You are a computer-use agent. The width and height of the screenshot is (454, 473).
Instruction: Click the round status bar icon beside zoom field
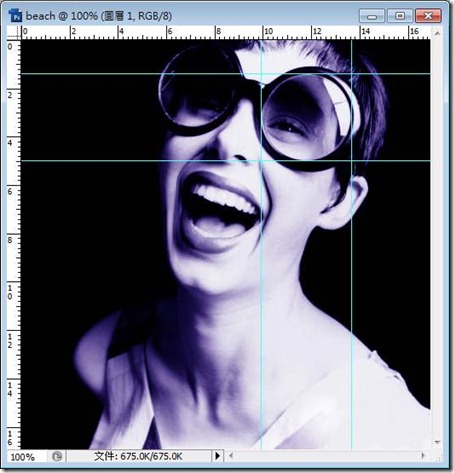coord(57,456)
